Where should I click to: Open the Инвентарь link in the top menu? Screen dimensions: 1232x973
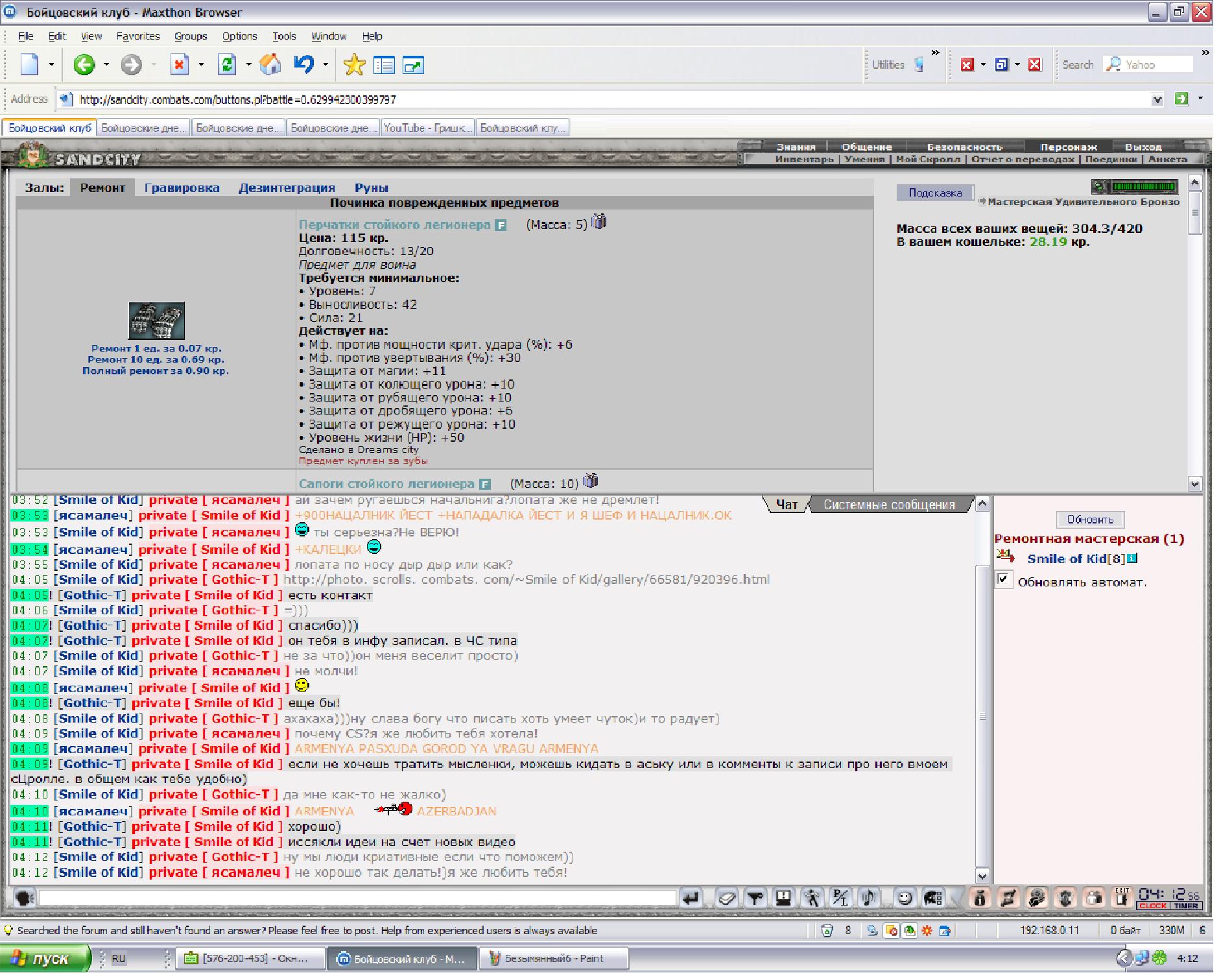[804, 159]
